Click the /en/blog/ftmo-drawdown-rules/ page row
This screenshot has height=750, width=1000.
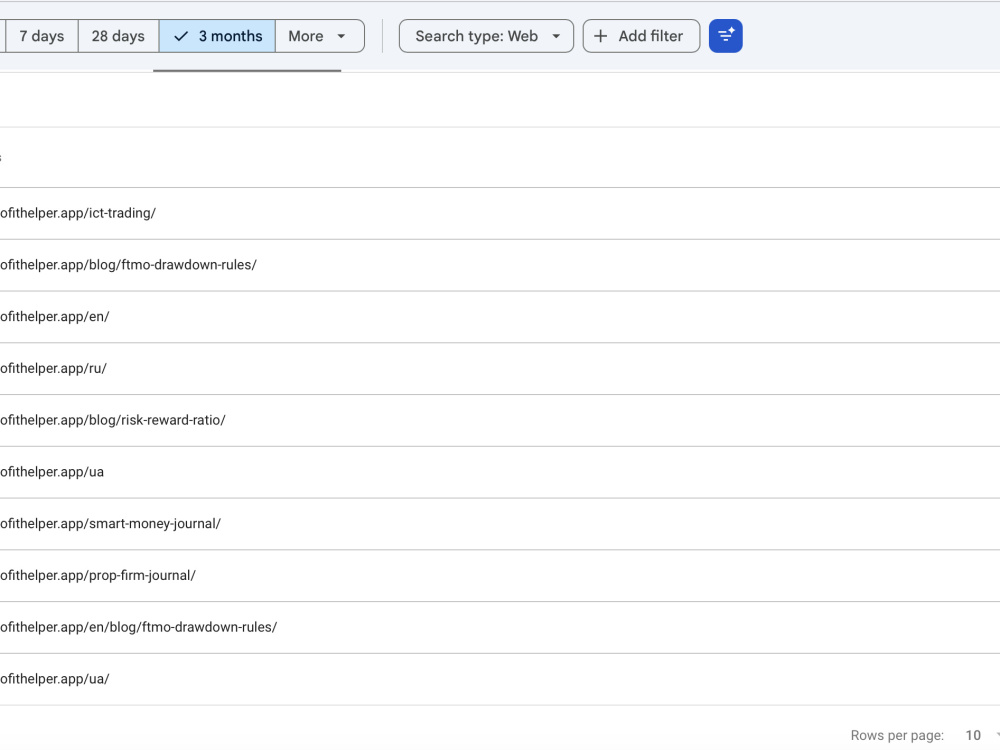coord(500,627)
